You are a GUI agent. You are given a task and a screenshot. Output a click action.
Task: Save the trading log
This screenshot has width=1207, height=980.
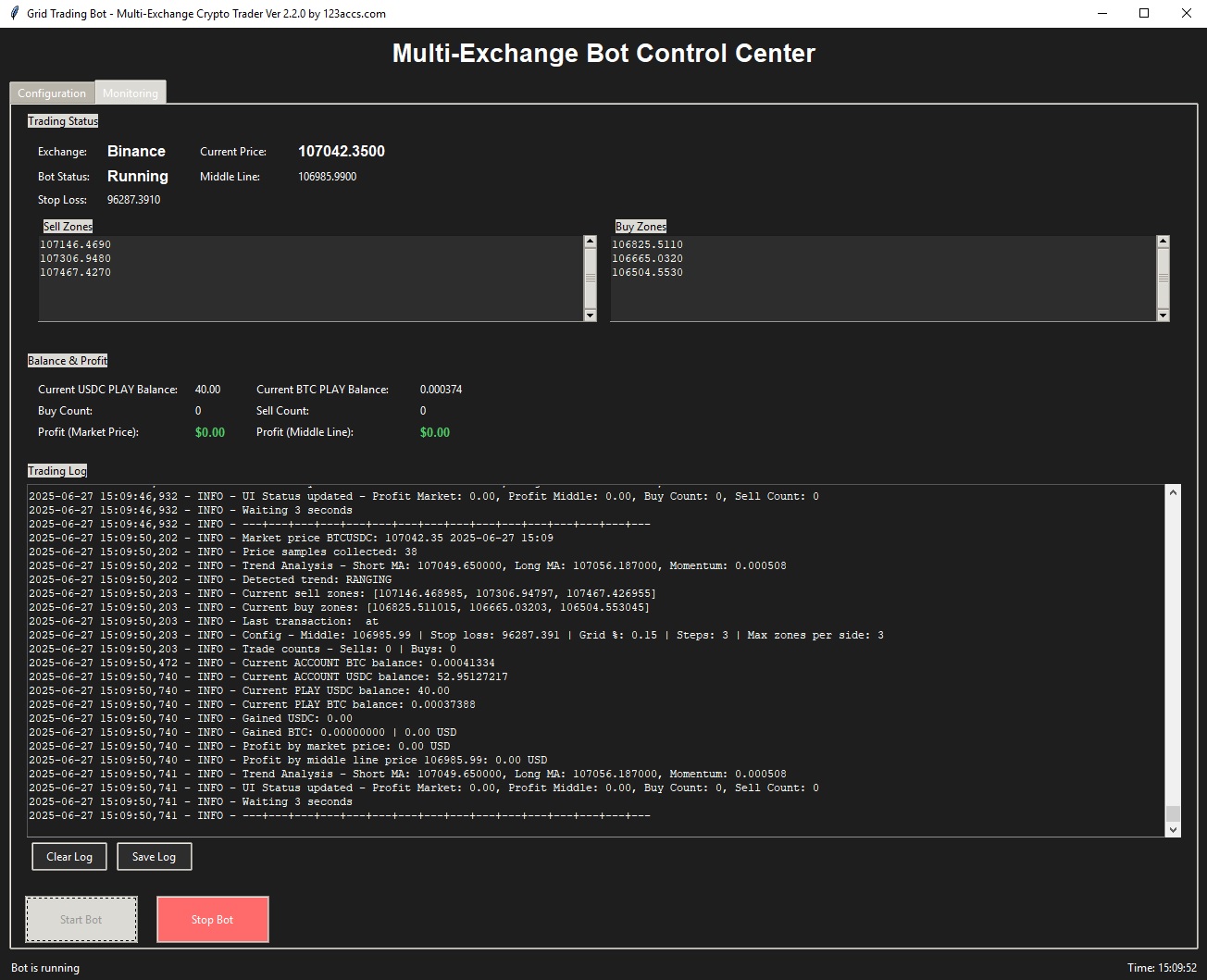pos(154,856)
